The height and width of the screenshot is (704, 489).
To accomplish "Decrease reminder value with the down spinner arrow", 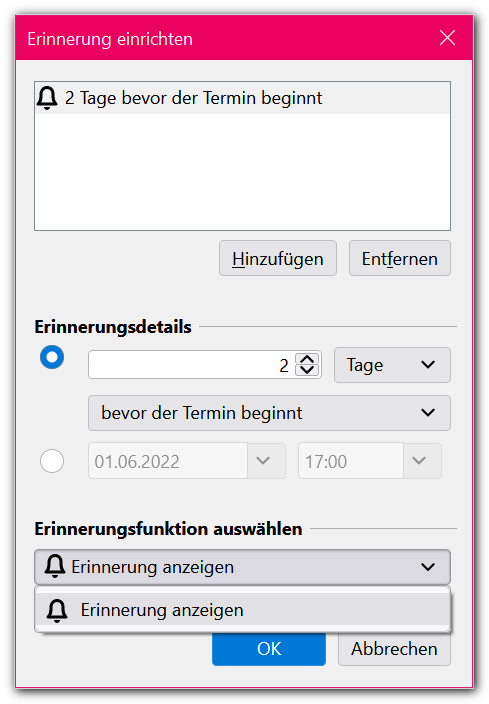I will [x=307, y=370].
